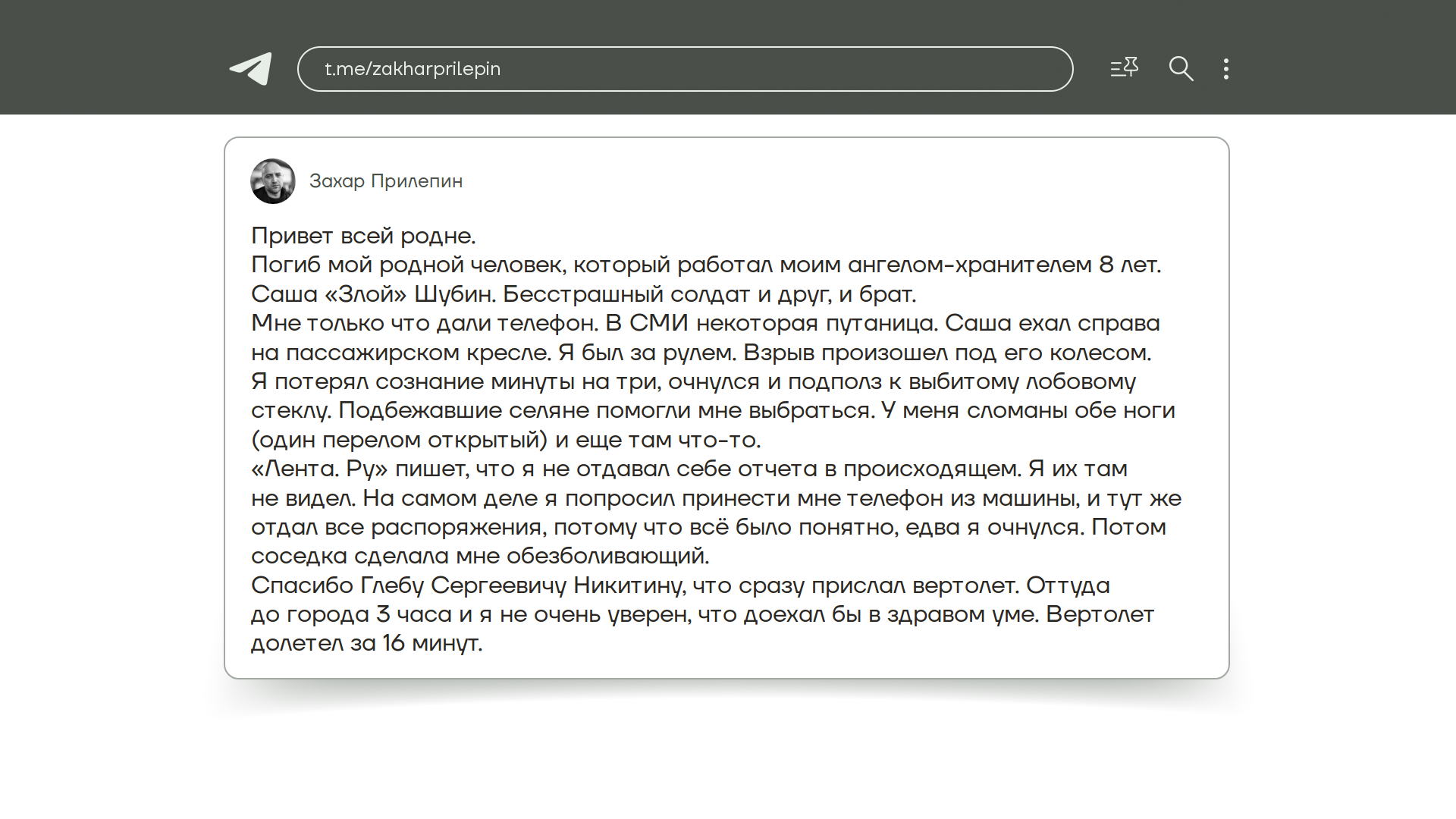1456x819 pixels.
Task: Click the line starting 'Я потерял сознание'
Action: (693, 381)
